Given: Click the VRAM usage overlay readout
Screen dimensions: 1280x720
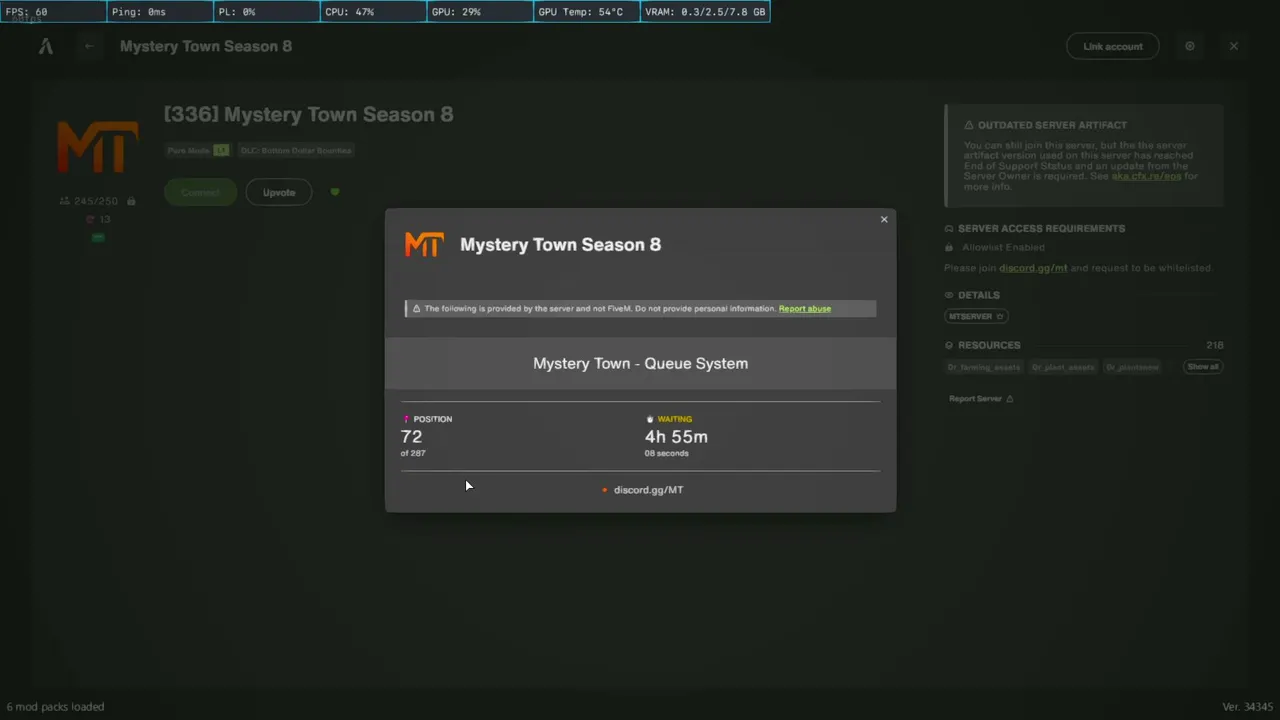Looking at the screenshot, I should (705, 12).
